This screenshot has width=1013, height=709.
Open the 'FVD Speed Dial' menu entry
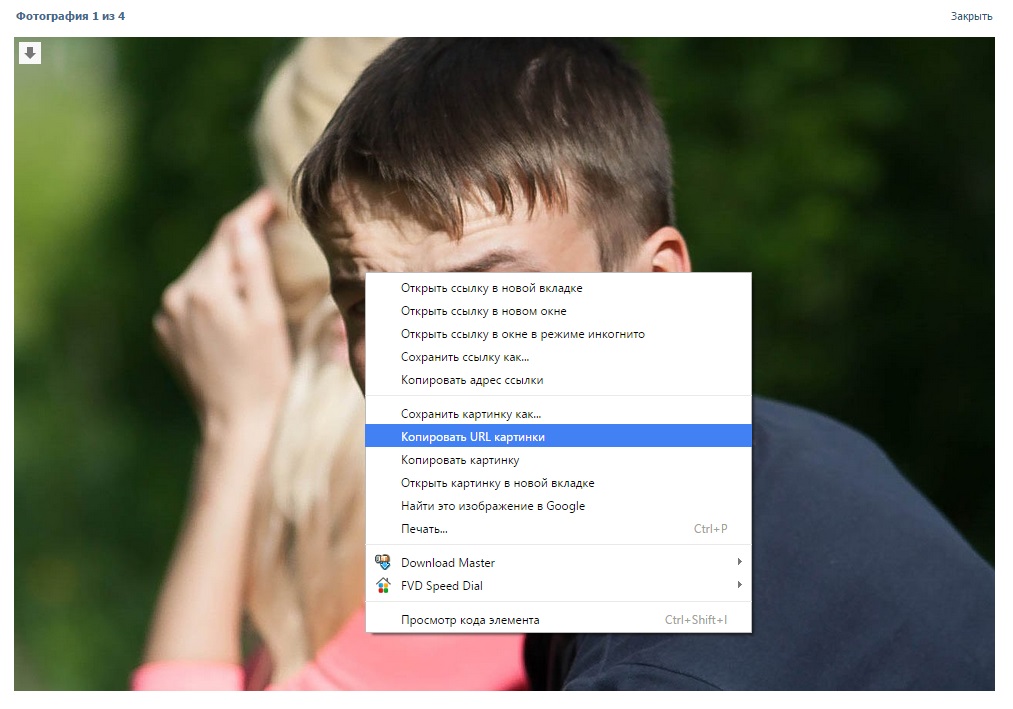pos(558,586)
